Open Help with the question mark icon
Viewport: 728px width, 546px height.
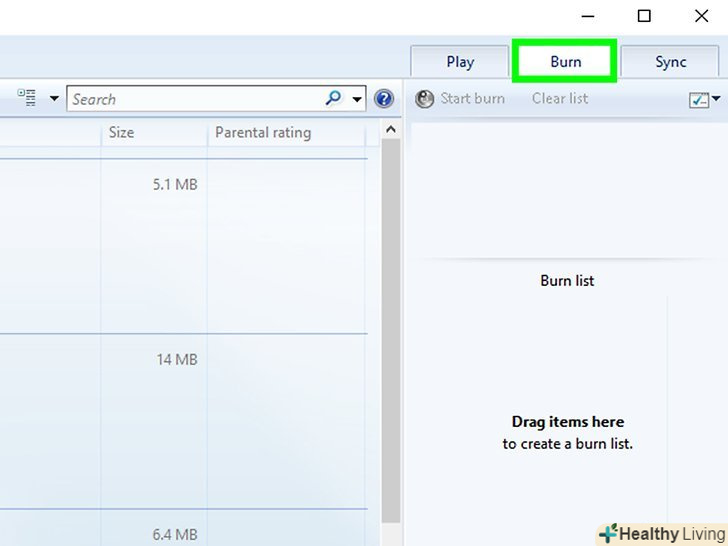click(384, 98)
